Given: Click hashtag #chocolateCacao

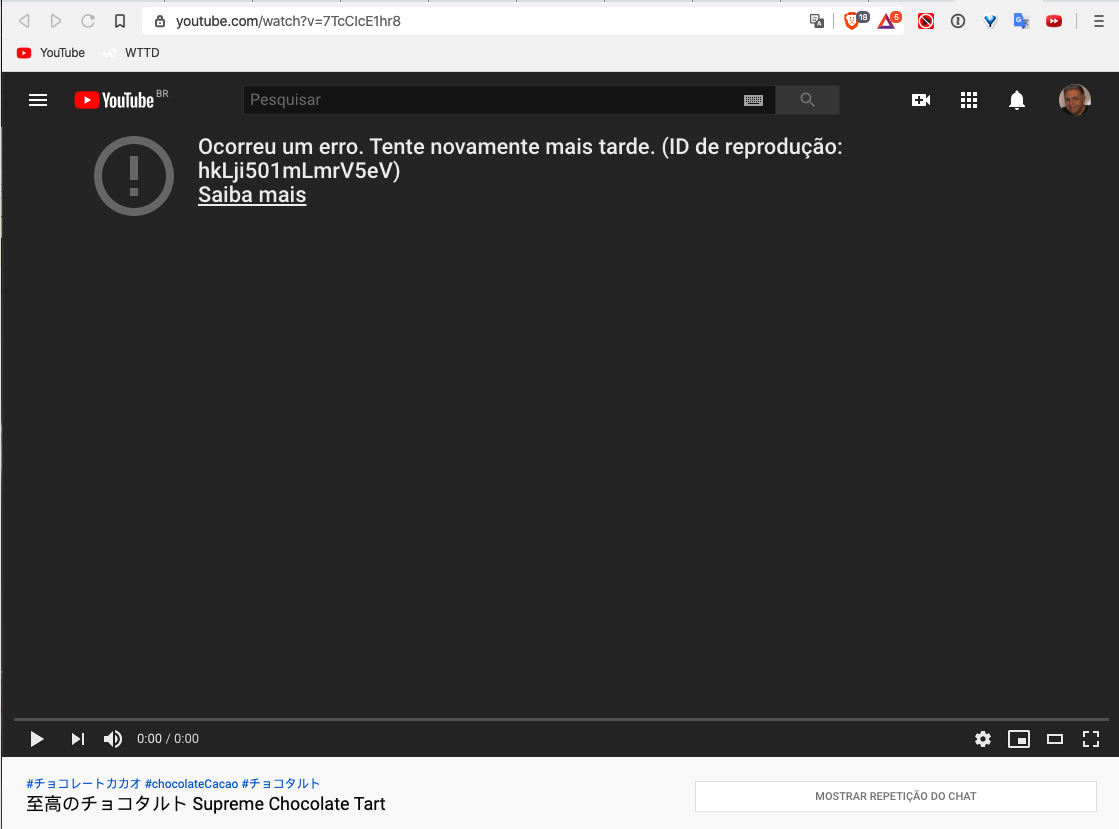Looking at the screenshot, I should (x=191, y=783).
